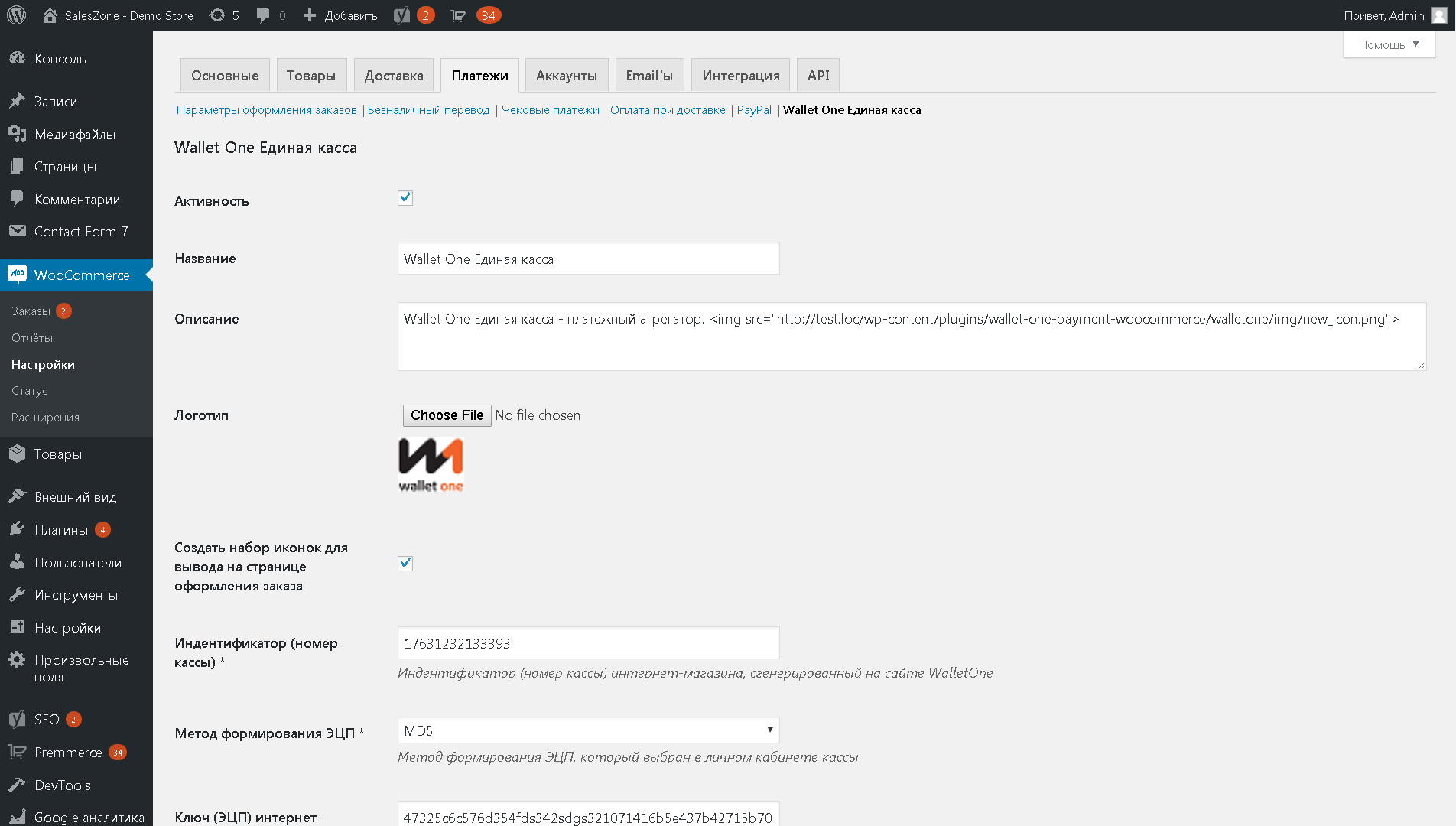Open Инструменты wrench icon
This screenshot has height=826, width=1456.
coord(17,594)
